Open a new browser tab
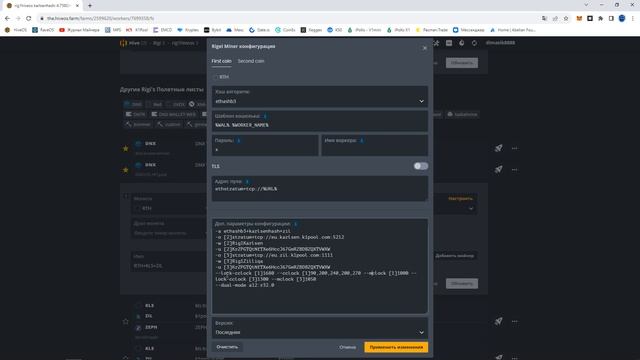This screenshot has width=640, height=360. pos(90,6)
